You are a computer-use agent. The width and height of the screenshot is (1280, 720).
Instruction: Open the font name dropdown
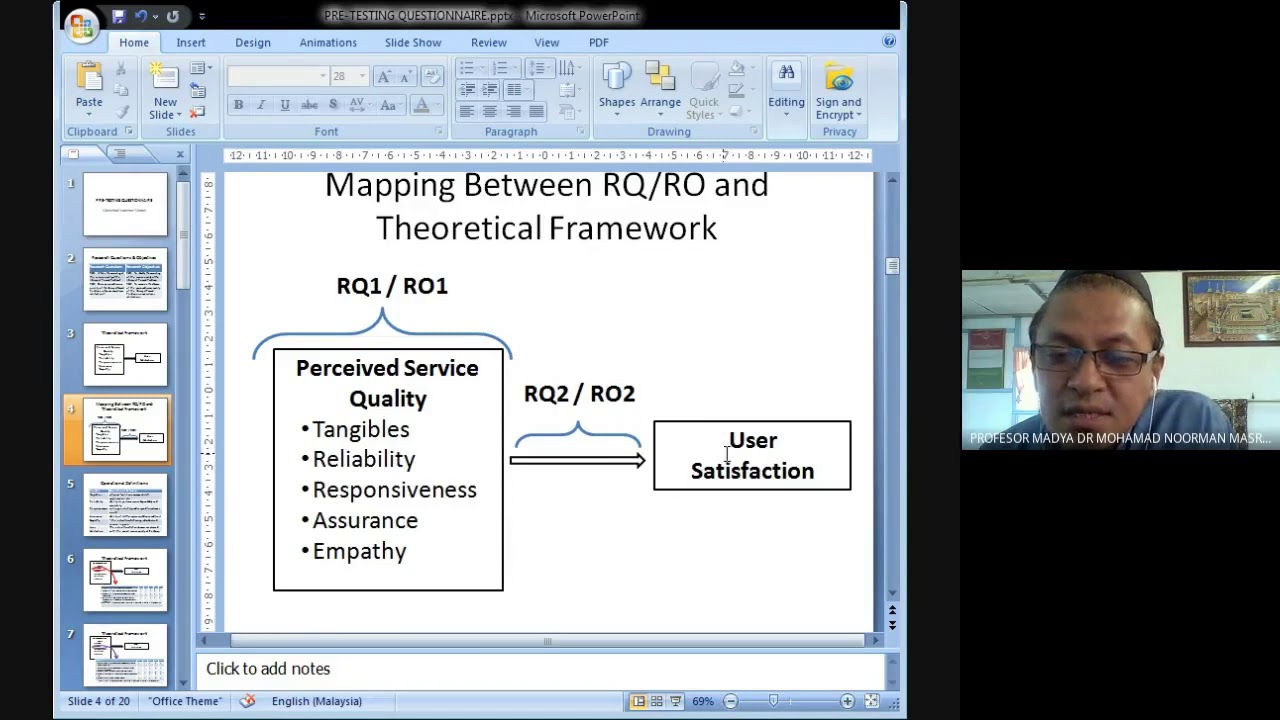323,77
